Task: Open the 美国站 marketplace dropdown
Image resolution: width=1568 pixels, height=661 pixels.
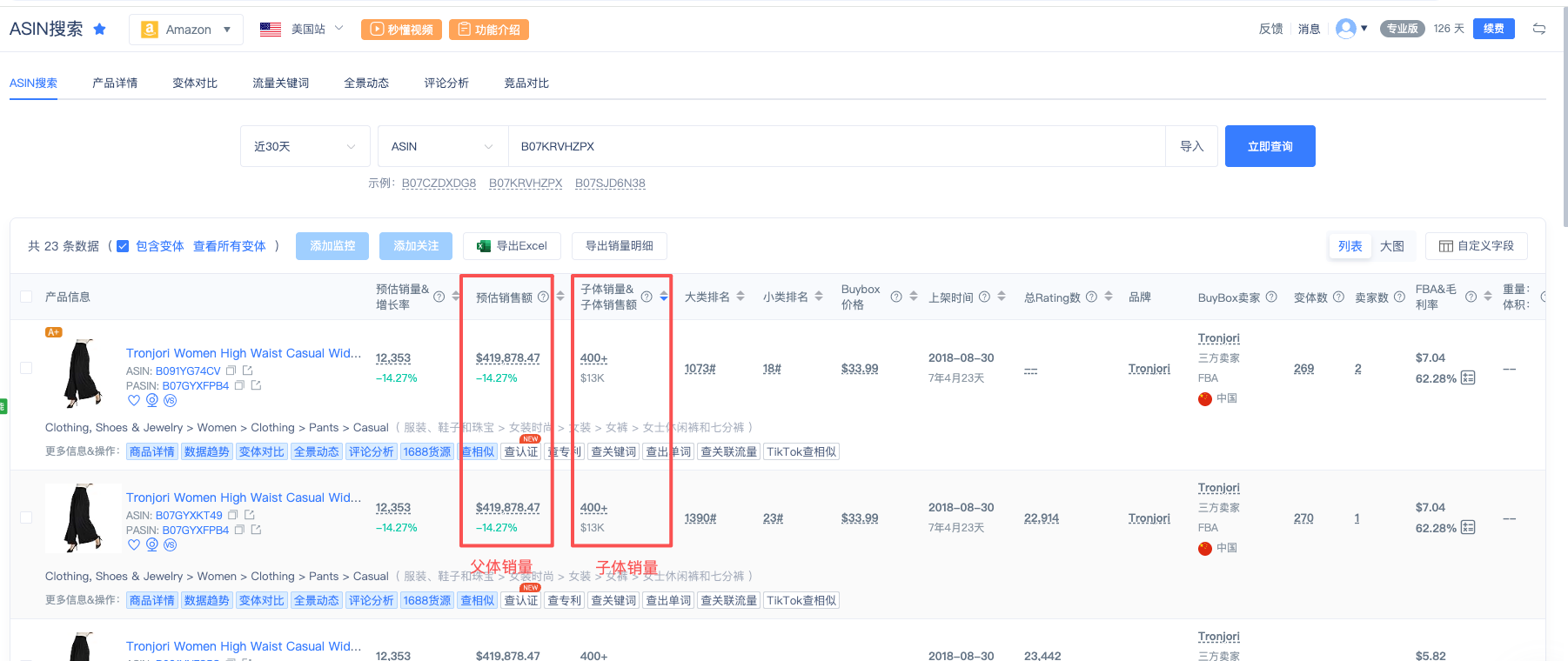Action: 301,29
